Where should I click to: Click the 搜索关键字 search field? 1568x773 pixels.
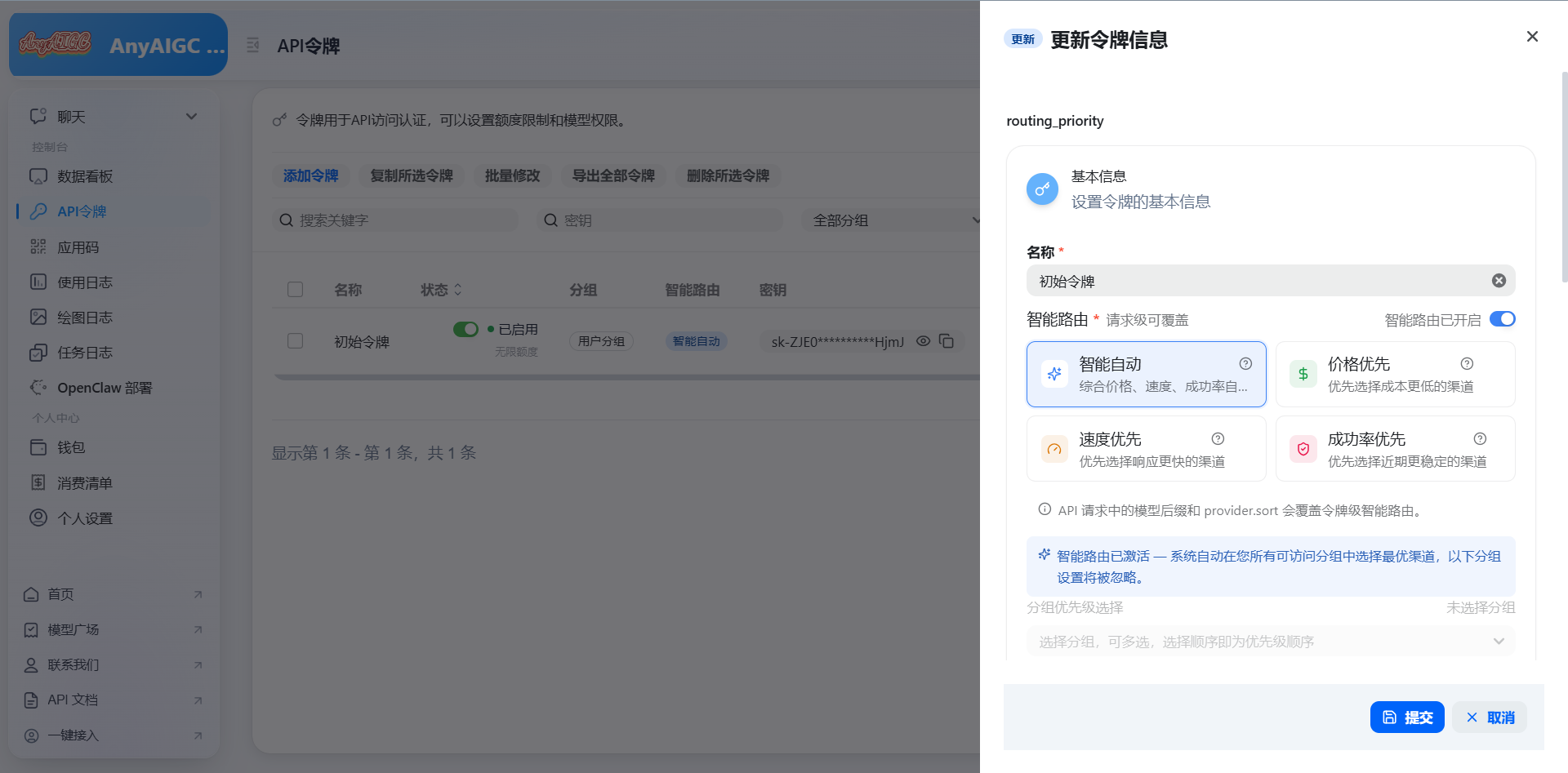point(395,220)
